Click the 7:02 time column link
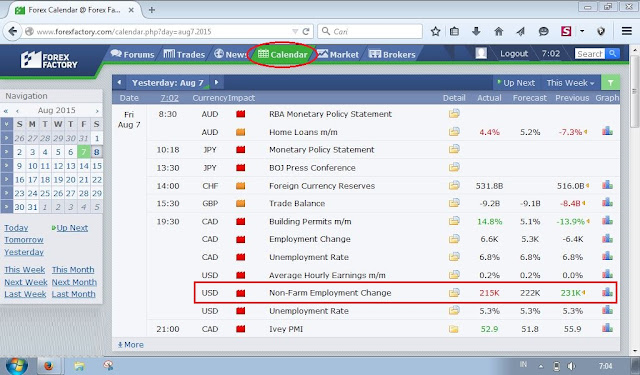This screenshot has height=375, width=640. point(169,98)
